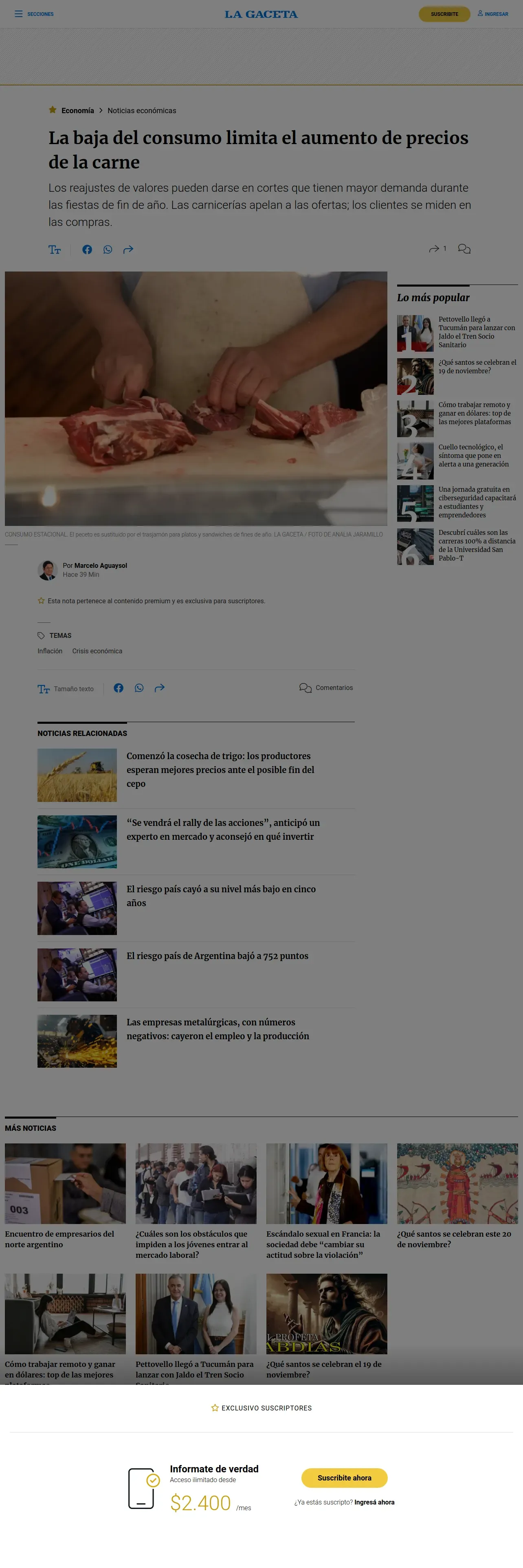Open the Secciones hamburger menu icon
The width and height of the screenshot is (523, 1568).
[x=18, y=14]
